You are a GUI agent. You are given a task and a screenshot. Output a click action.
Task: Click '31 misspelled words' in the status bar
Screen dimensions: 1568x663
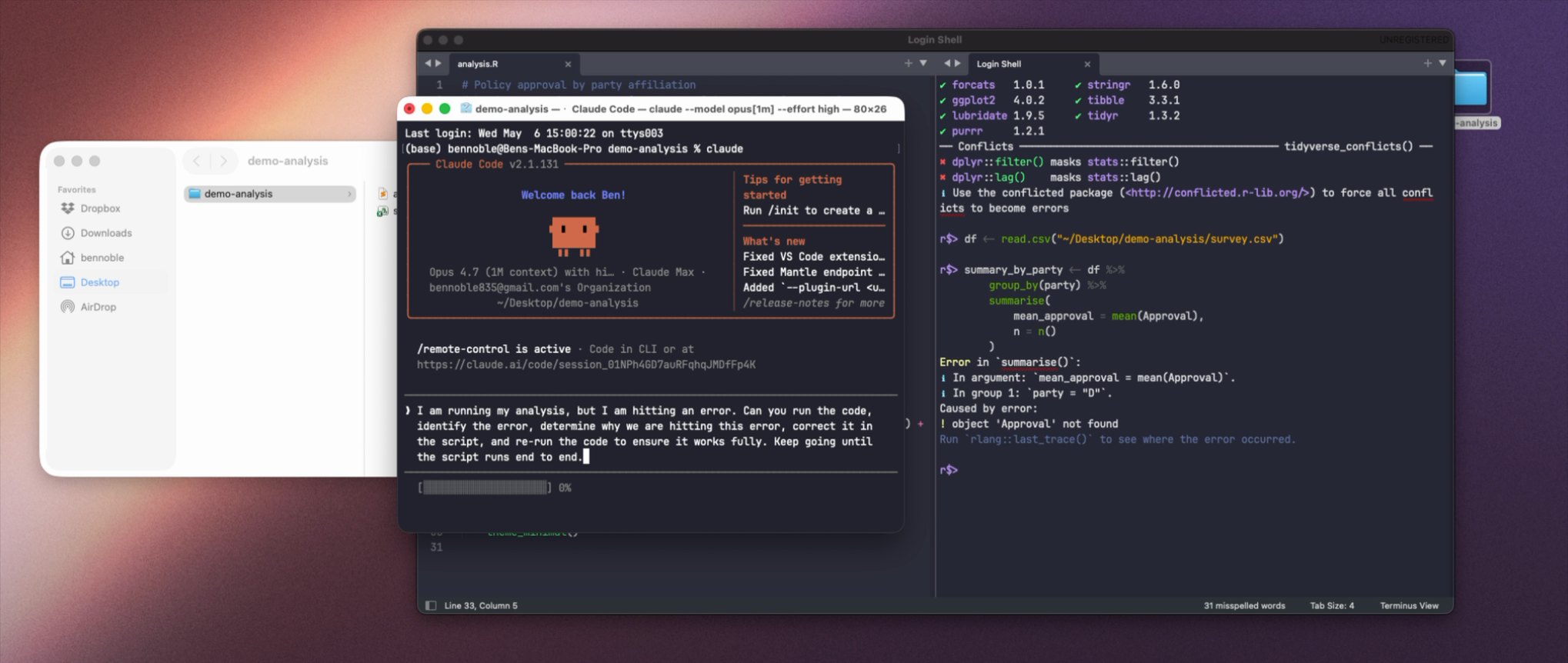1244,606
